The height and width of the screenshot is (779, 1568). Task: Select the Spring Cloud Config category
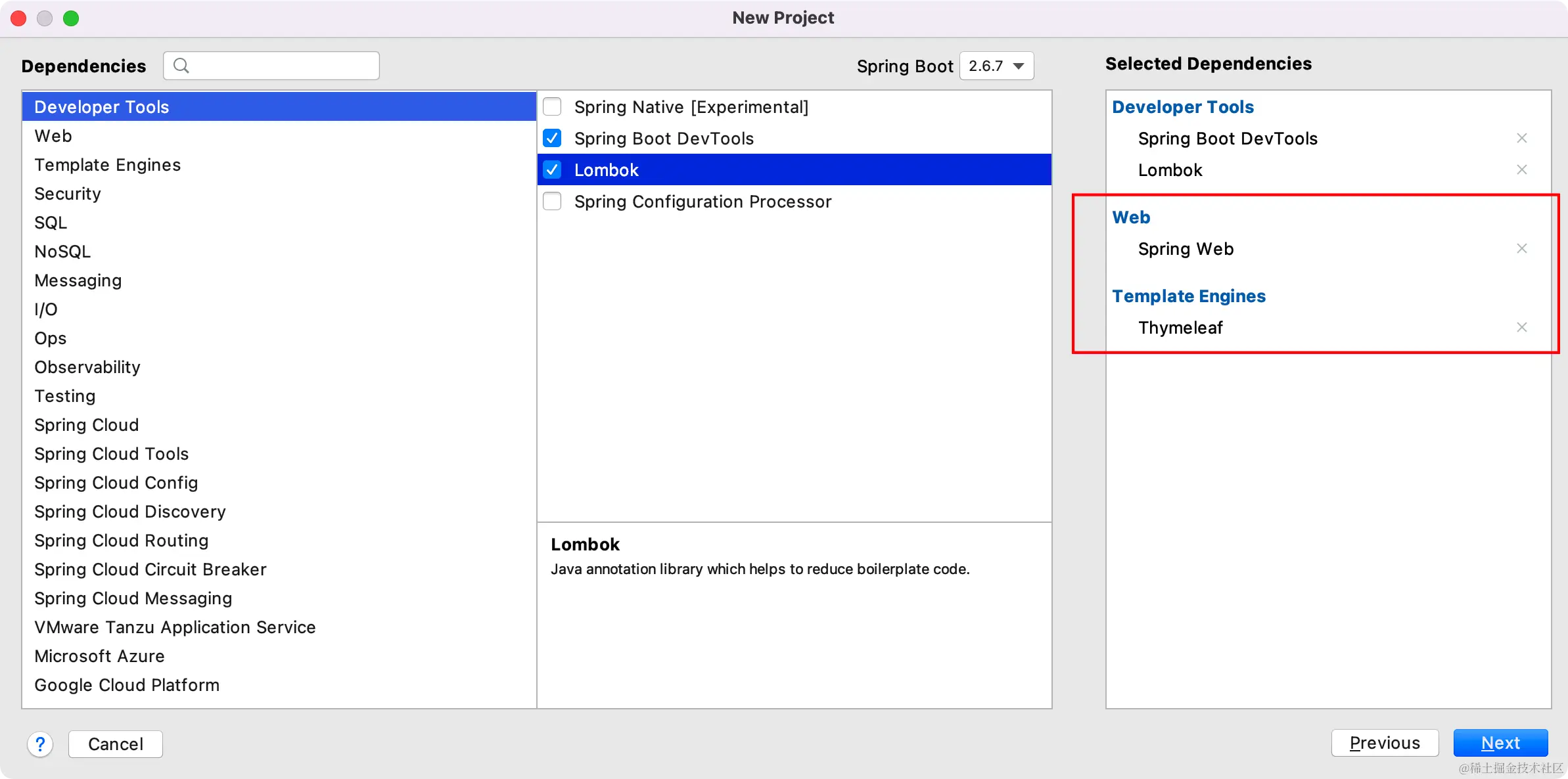click(x=279, y=483)
